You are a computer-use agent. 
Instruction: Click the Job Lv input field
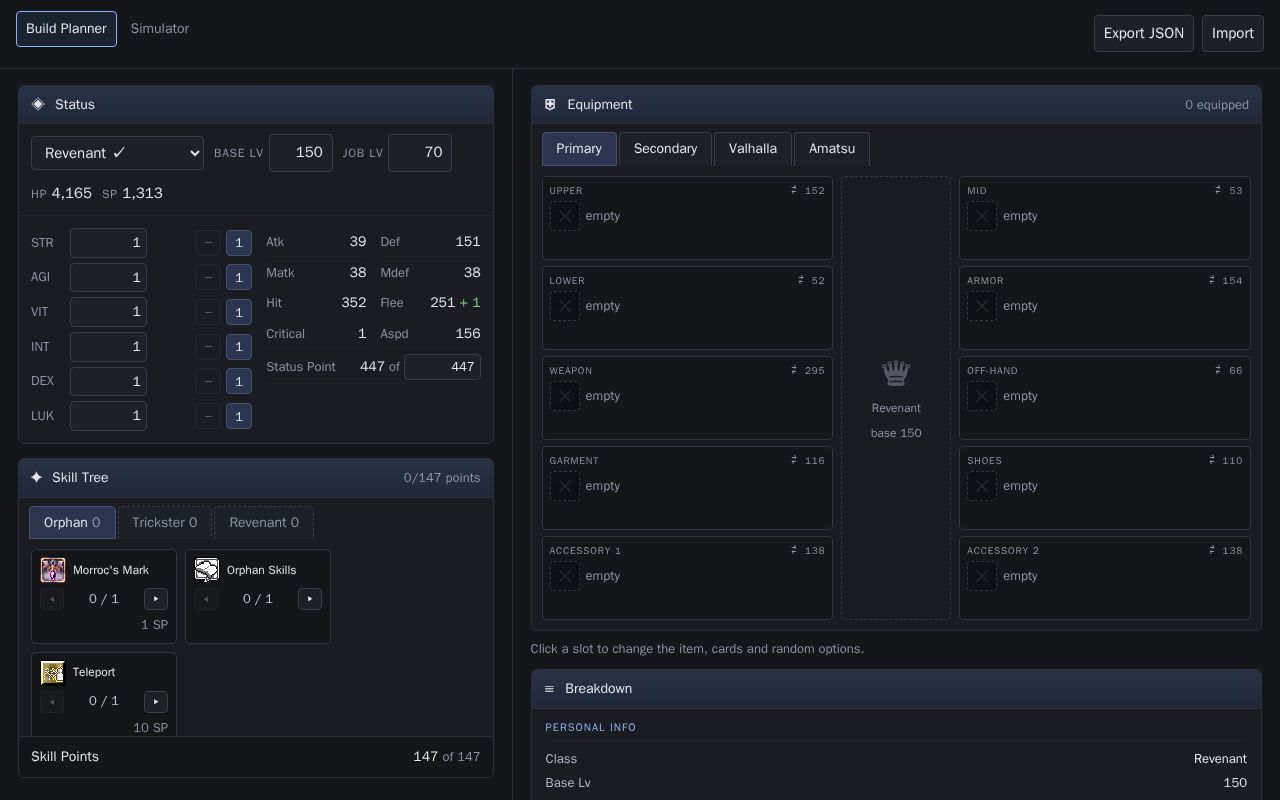tap(420, 152)
